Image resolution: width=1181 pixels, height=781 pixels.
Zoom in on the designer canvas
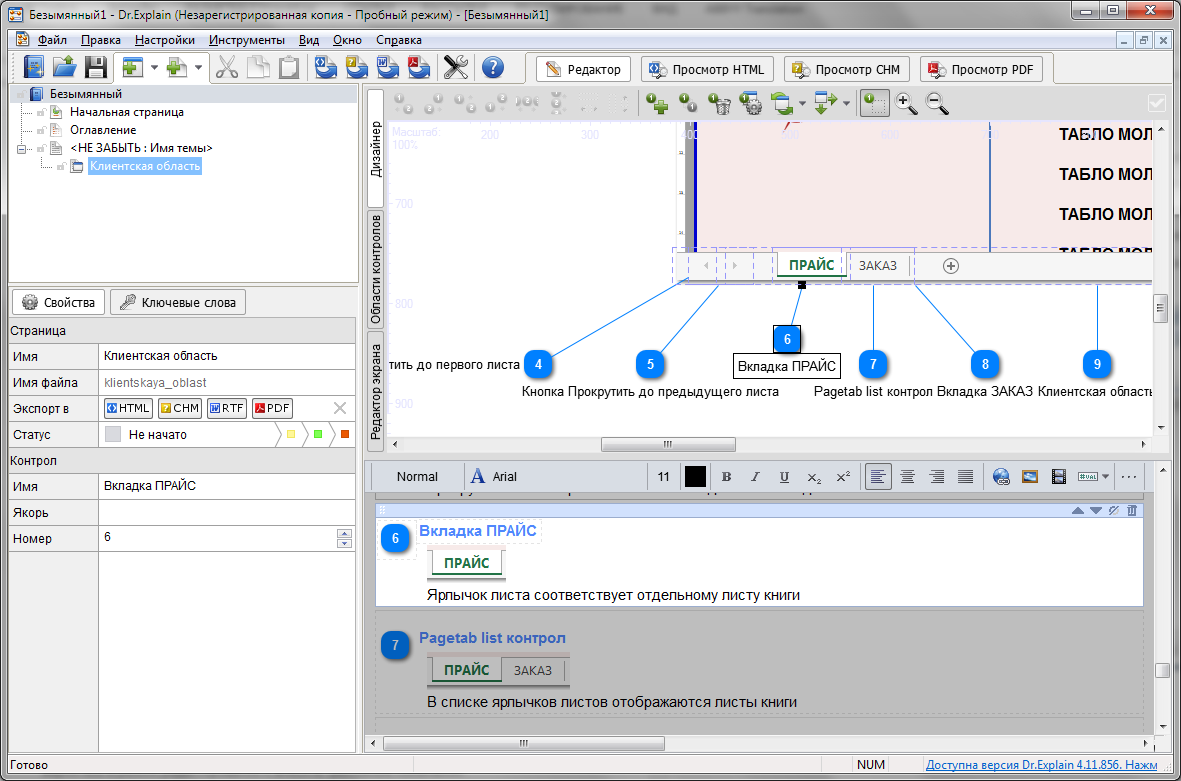point(906,103)
